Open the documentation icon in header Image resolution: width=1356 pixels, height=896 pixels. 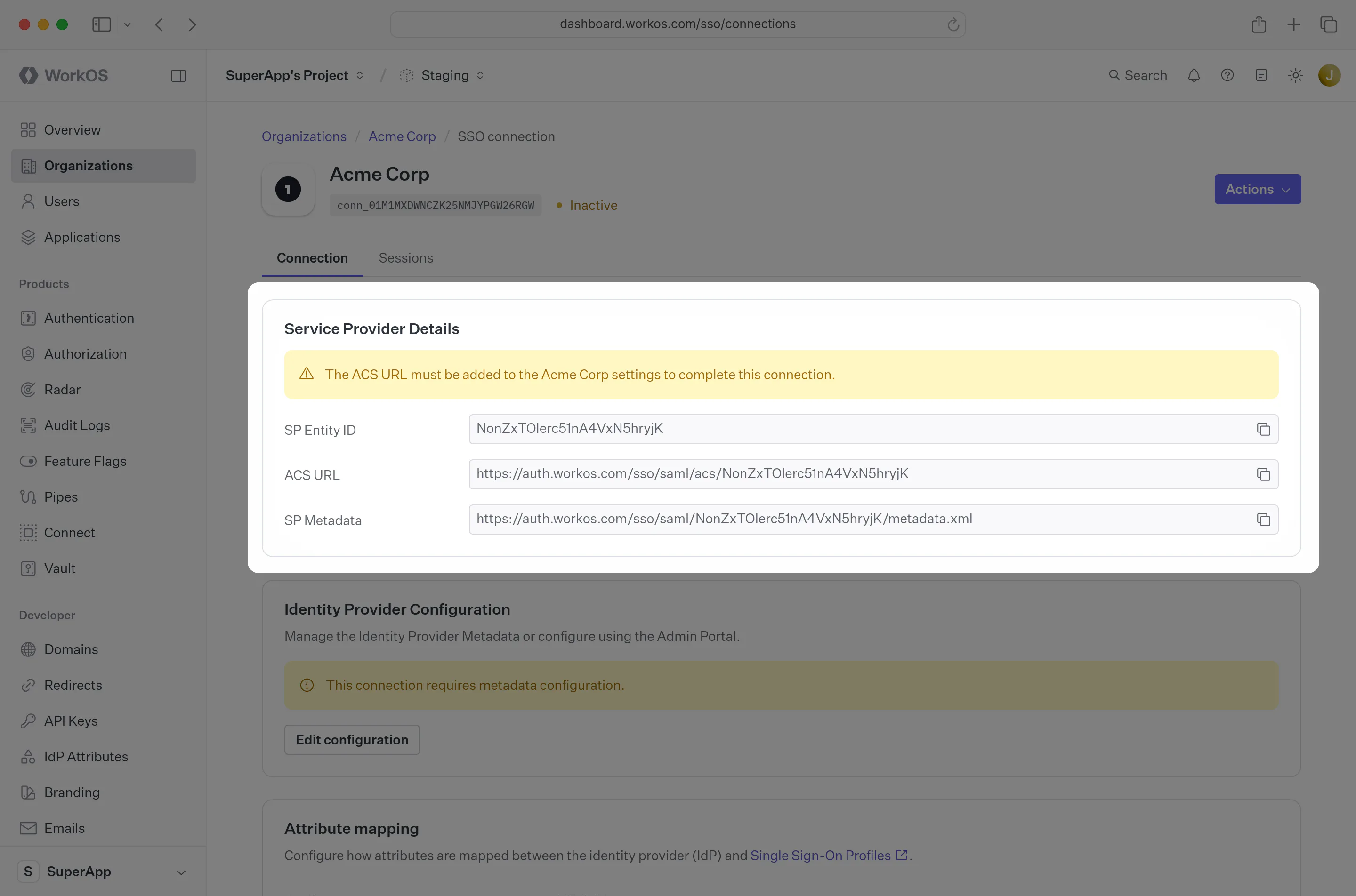(1261, 75)
